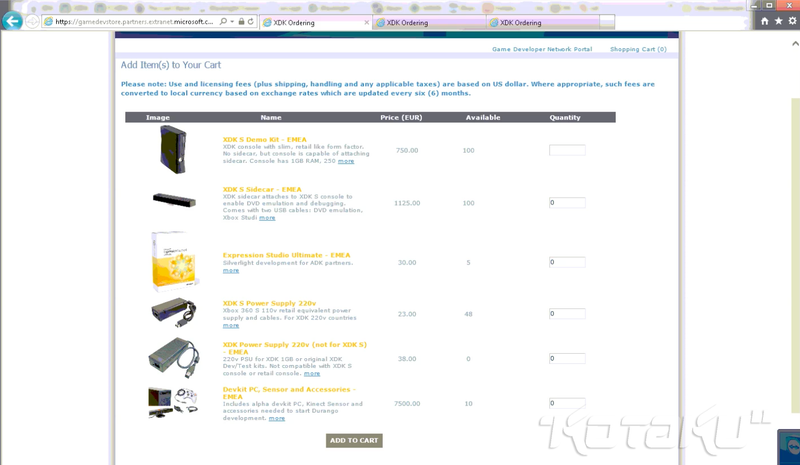Open Devkit PC, Sensor and Accessories title
Image resolution: width=800 pixels, height=465 pixels.
coord(289,393)
